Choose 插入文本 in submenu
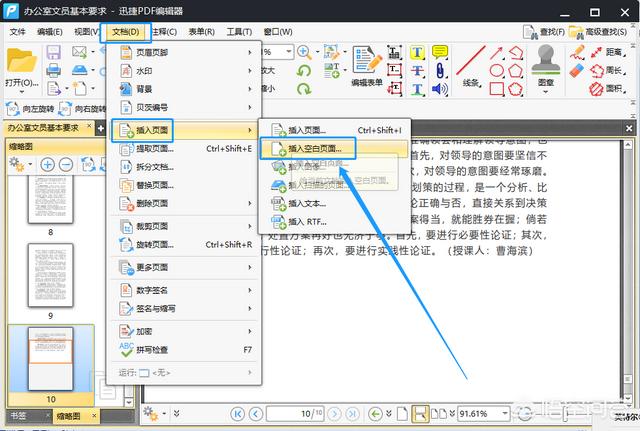 click(x=334, y=203)
